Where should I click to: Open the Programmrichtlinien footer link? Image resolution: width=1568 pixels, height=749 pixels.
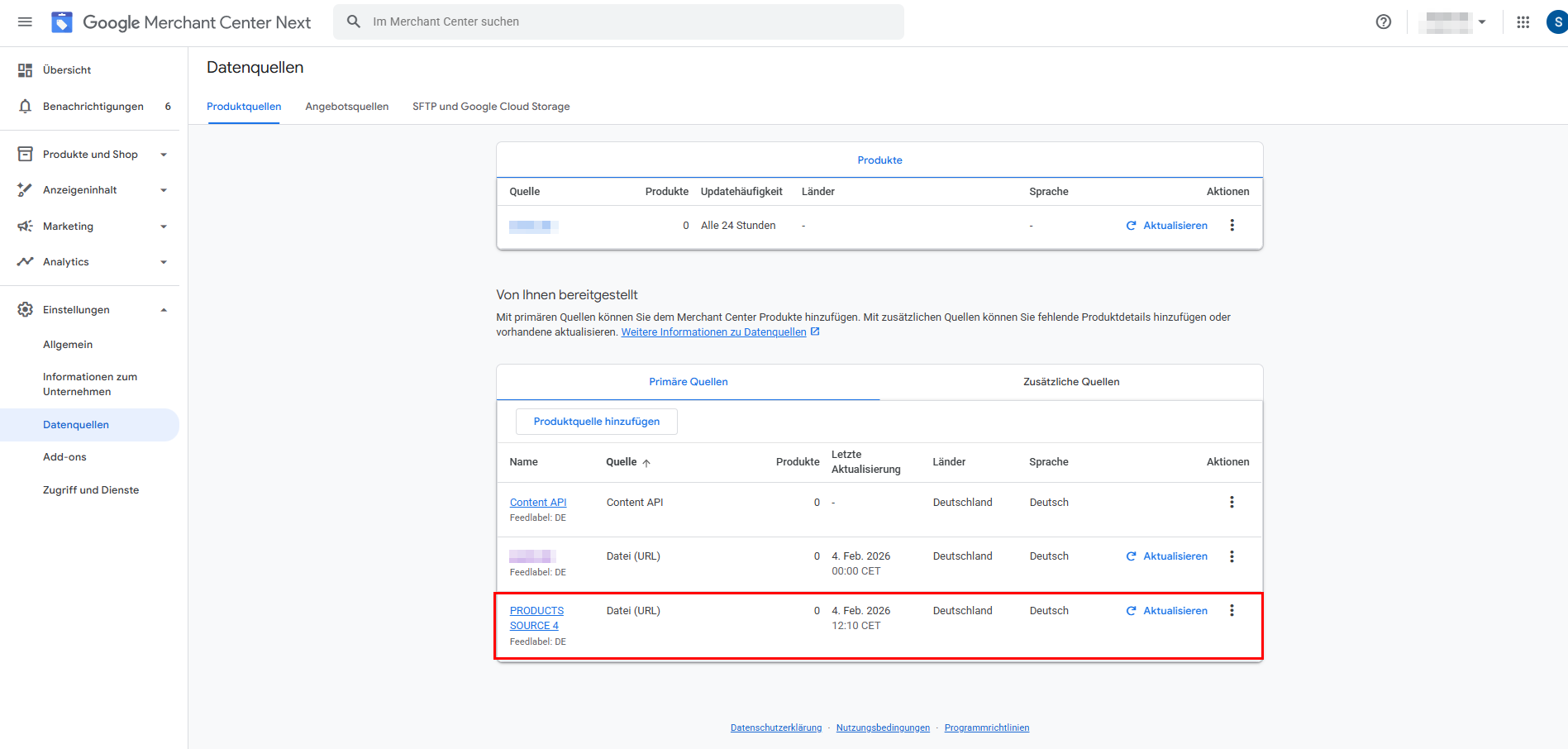click(987, 728)
